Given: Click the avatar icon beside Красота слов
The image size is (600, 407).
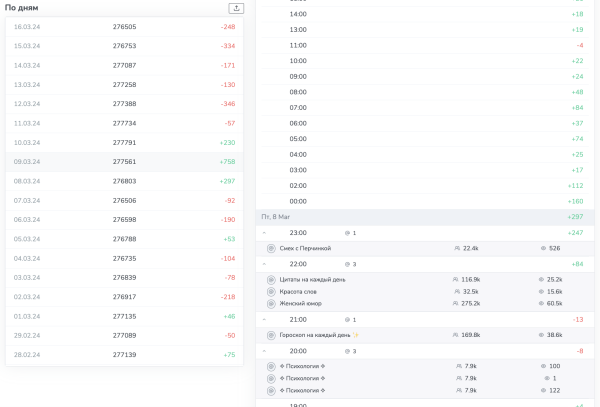Looking at the screenshot, I should coord(271,291).
